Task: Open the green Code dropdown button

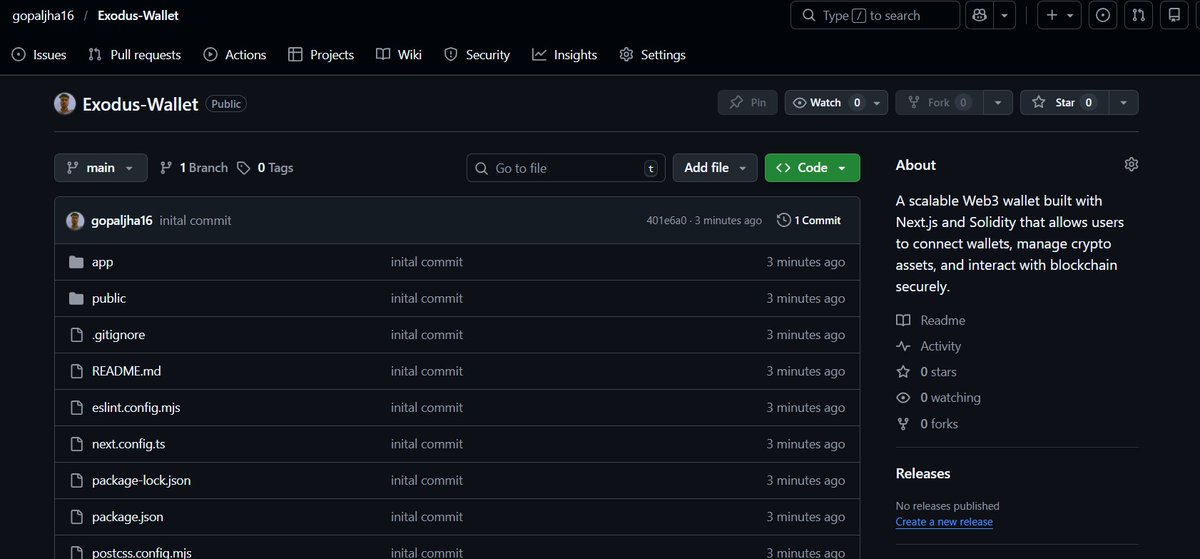Action: tap(812, 168)
